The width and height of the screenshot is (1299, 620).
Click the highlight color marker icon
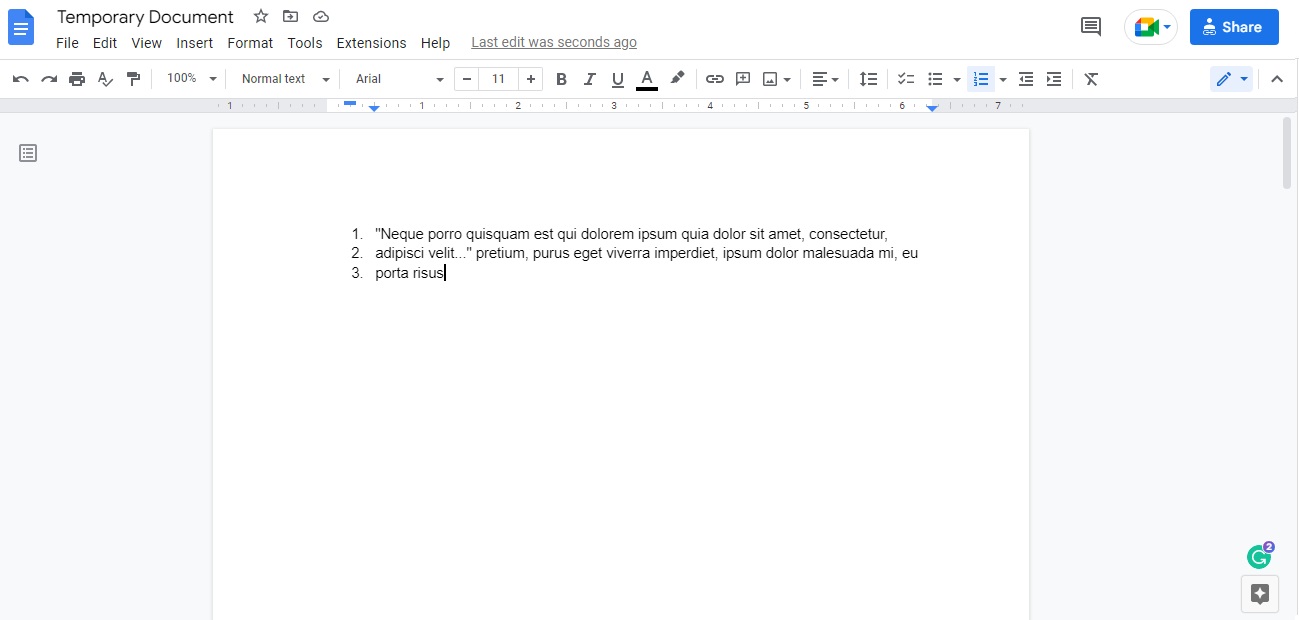tap(677, 79)
